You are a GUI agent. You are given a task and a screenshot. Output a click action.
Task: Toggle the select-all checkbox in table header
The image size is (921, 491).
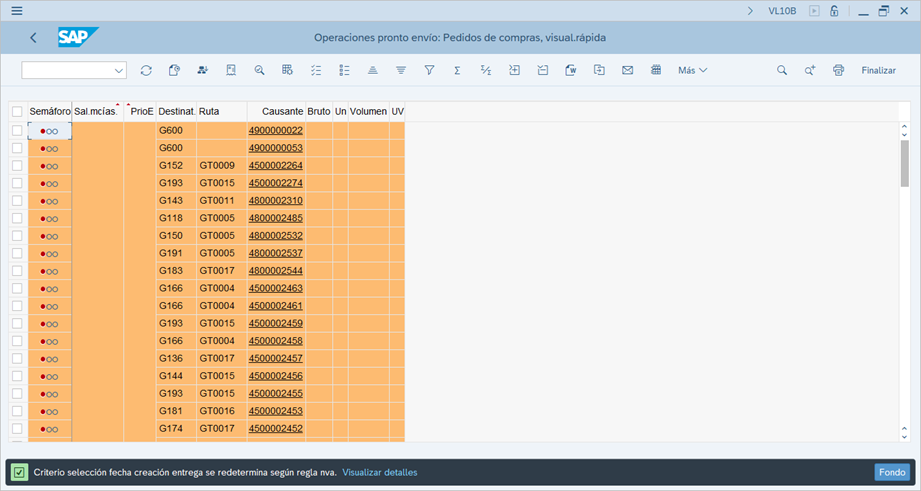[17, 111]
